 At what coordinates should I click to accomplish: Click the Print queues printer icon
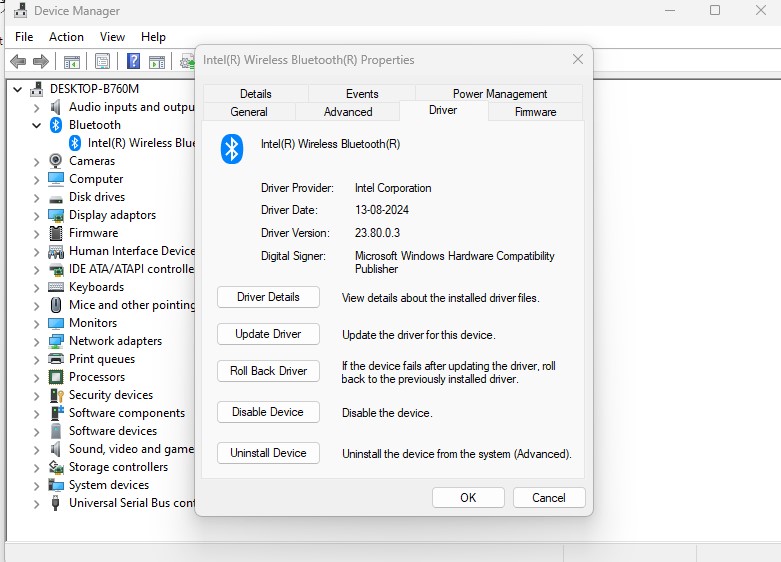pyautogui.click(x=57, y=359)
